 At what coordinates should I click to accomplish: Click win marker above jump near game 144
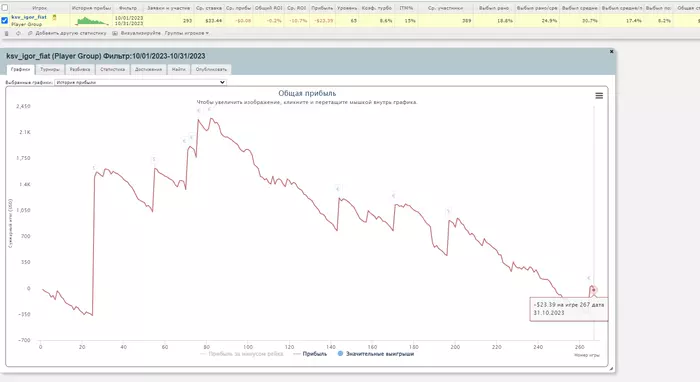(x=338, y=189)
